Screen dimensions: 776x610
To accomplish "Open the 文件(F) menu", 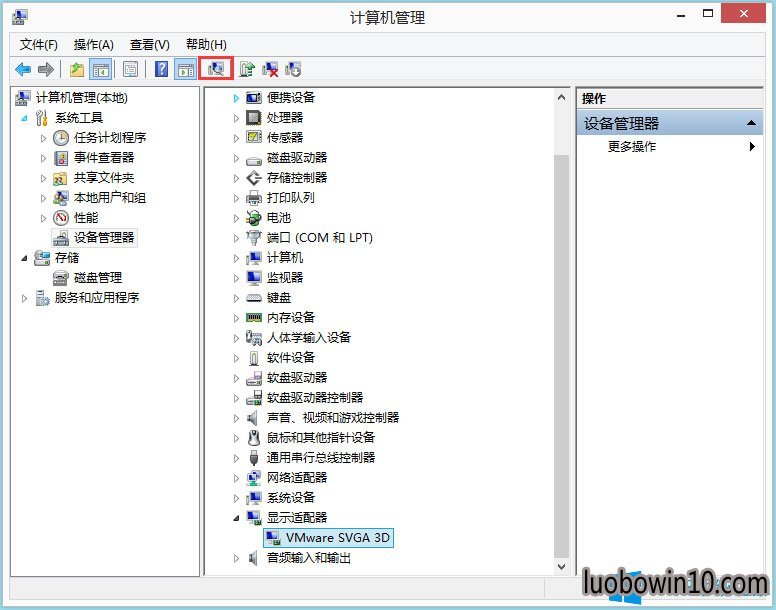I will pos(39,45).
